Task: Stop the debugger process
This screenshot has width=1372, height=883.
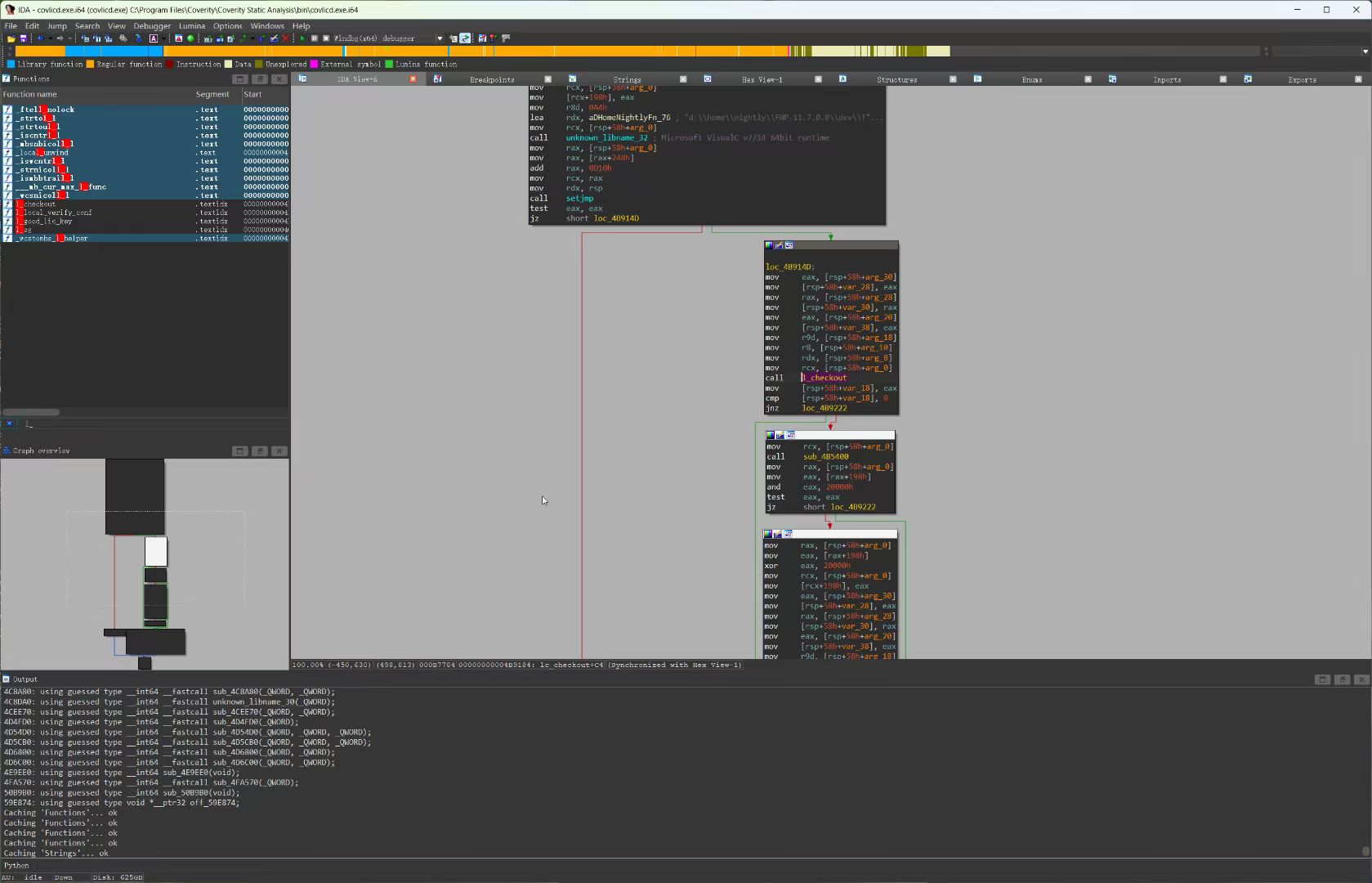Action: (x=326, y=38)
